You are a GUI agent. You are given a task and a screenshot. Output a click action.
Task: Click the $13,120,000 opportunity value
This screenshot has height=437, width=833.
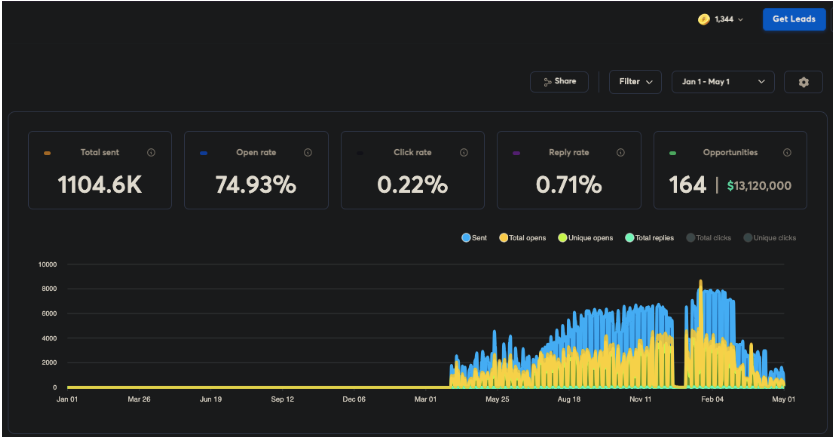759,186
